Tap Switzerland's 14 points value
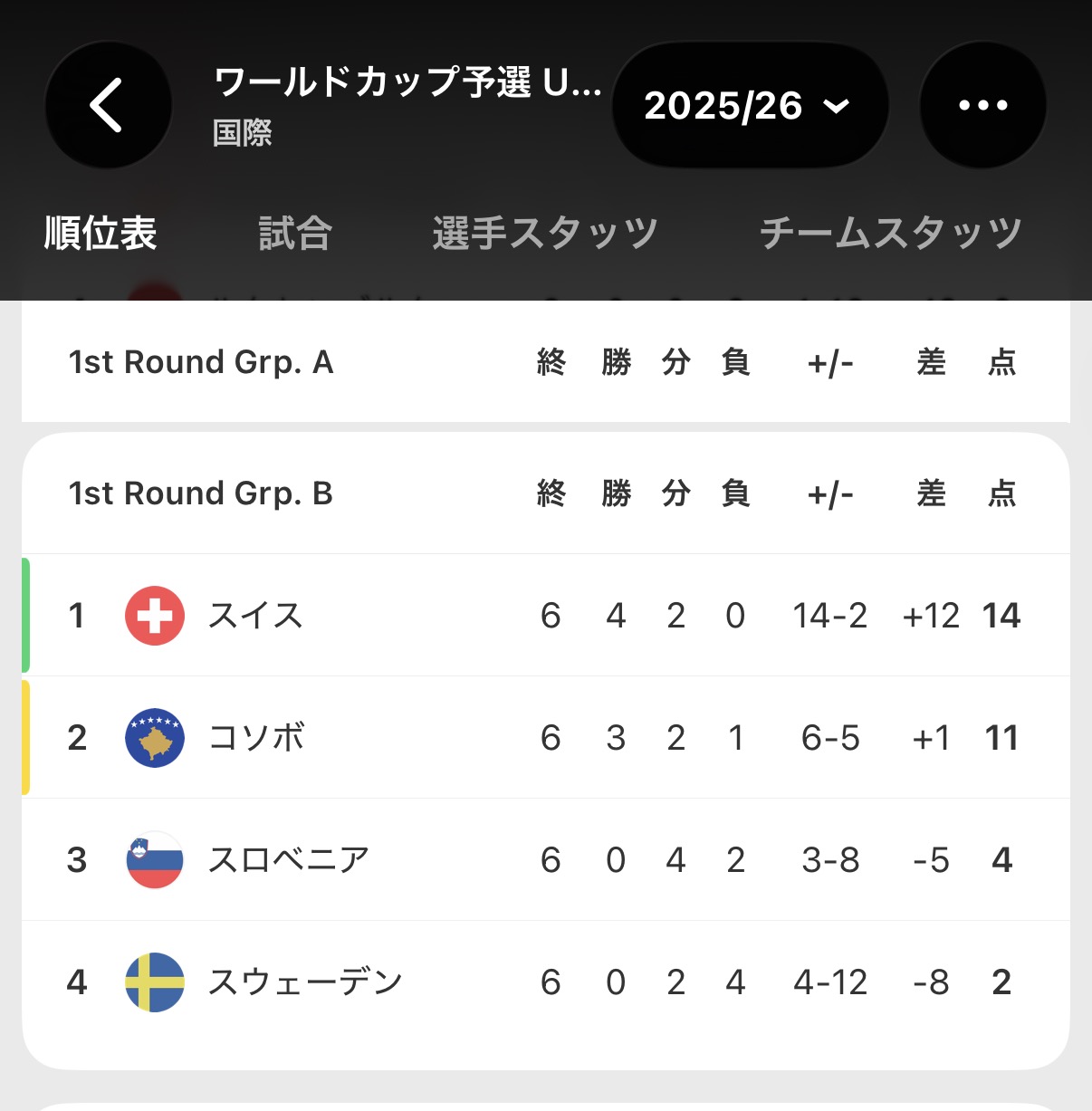Viewport: 1092px width, 1111px height. 1001,616
